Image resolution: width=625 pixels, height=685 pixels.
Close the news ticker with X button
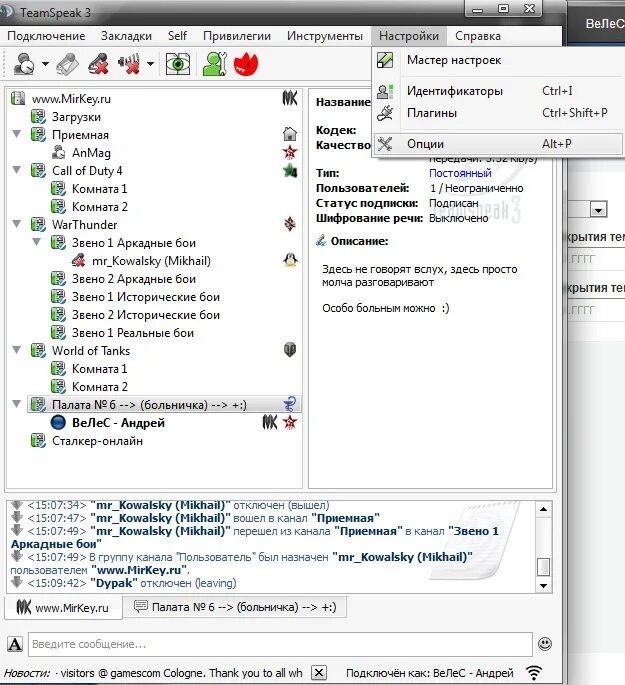pyautogui.click(x=319, y=673)
